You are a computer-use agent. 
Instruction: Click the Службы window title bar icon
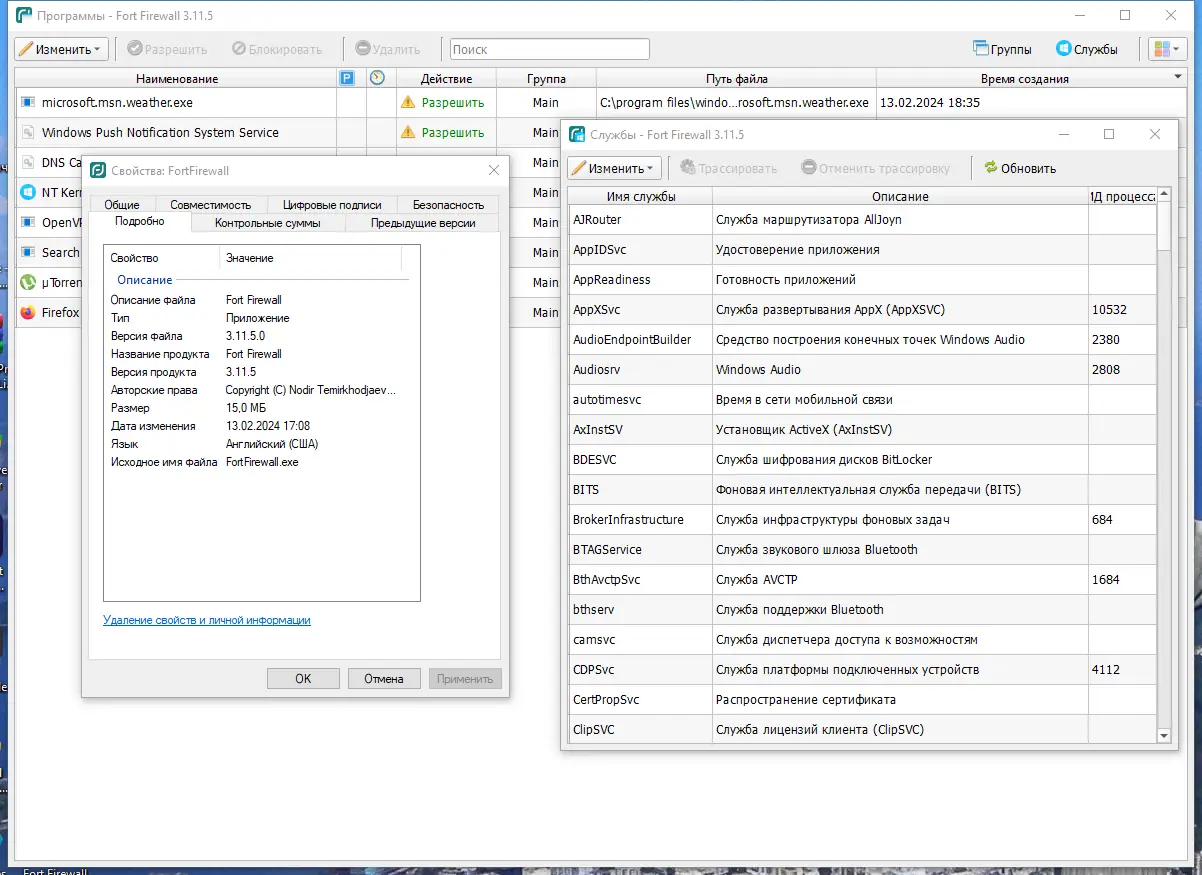click(577, 134)
